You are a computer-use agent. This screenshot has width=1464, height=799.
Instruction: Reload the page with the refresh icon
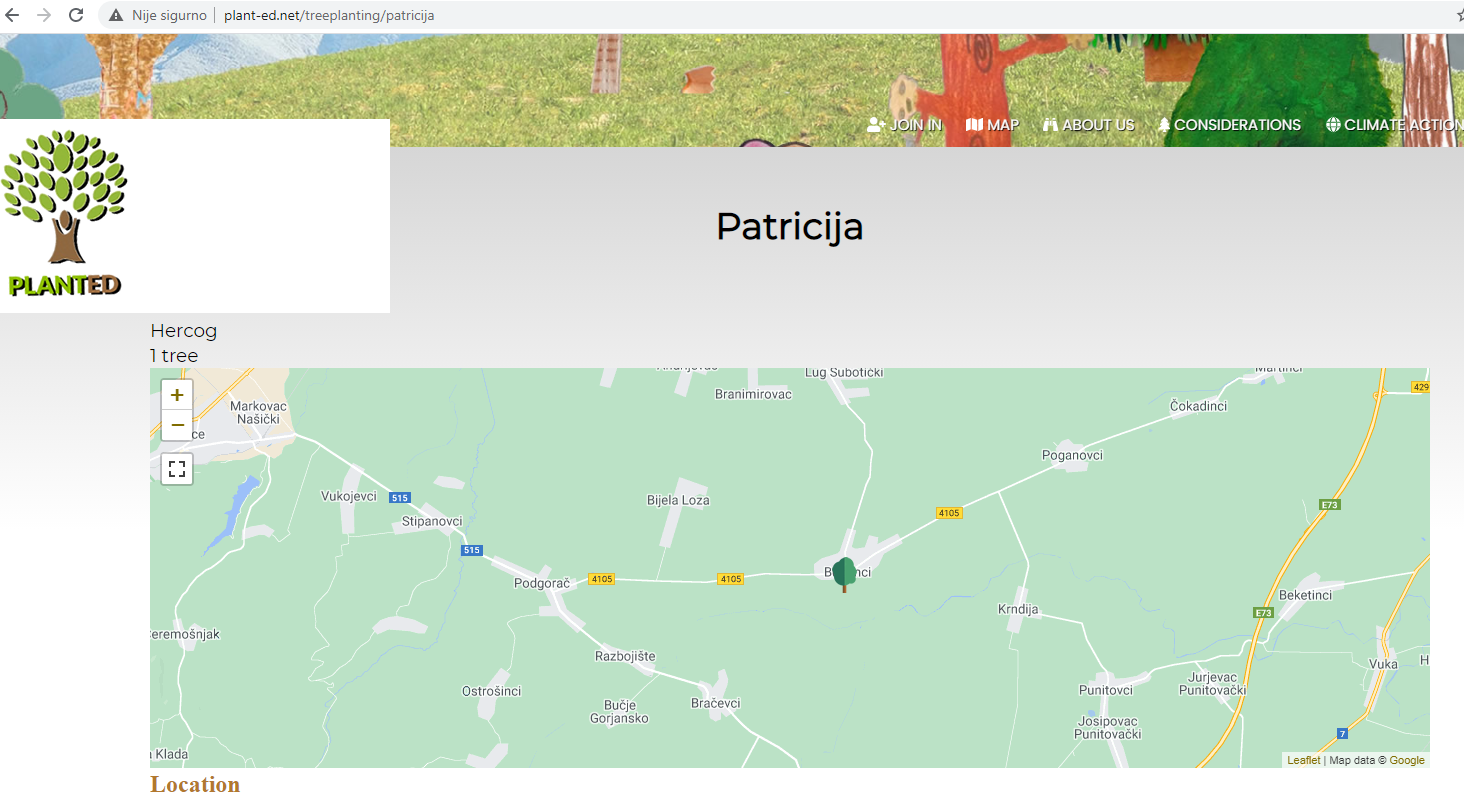[x=76, y=15]
